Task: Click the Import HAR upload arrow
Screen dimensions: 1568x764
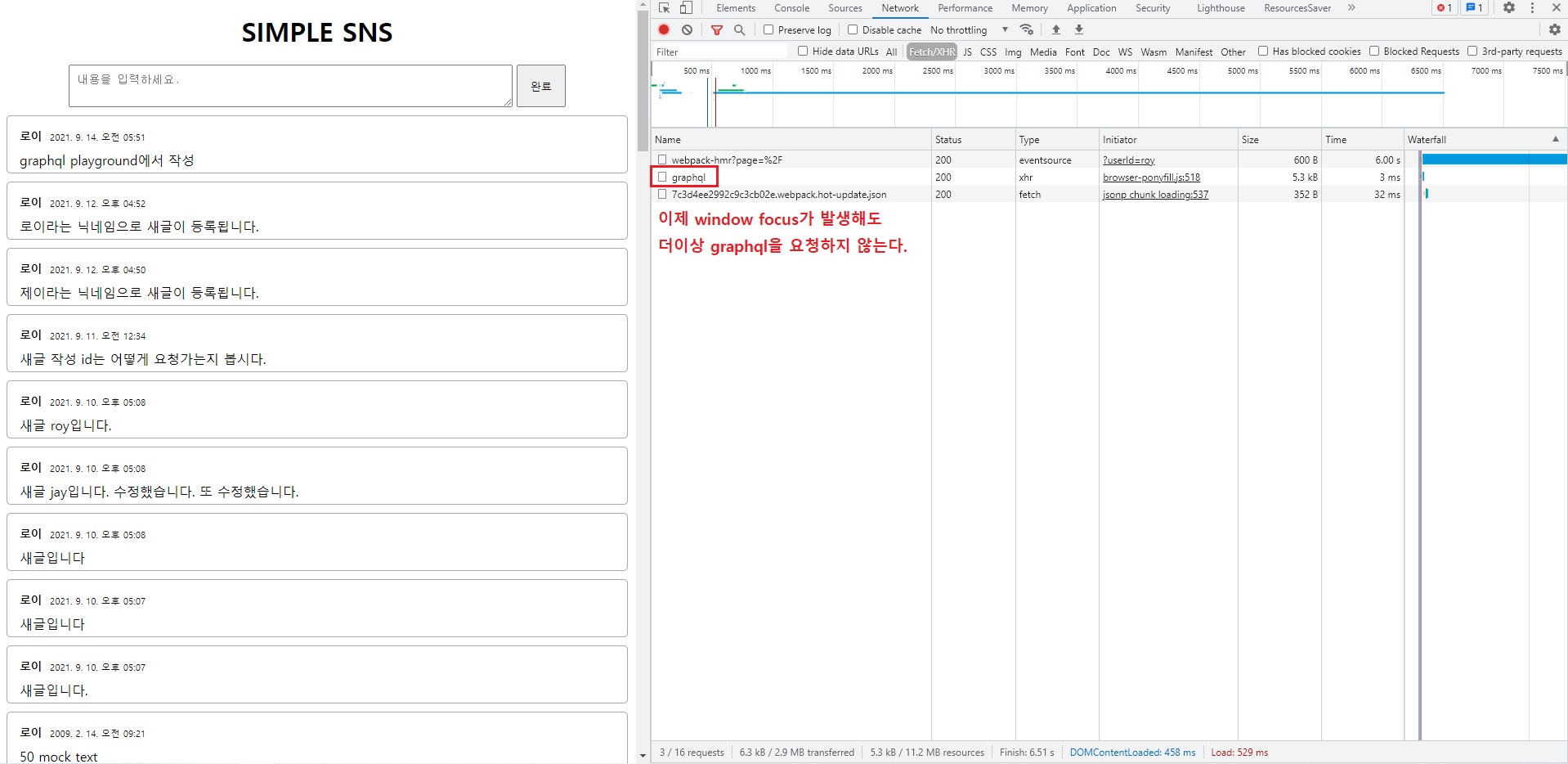Action: click(x=1055, y=29)
